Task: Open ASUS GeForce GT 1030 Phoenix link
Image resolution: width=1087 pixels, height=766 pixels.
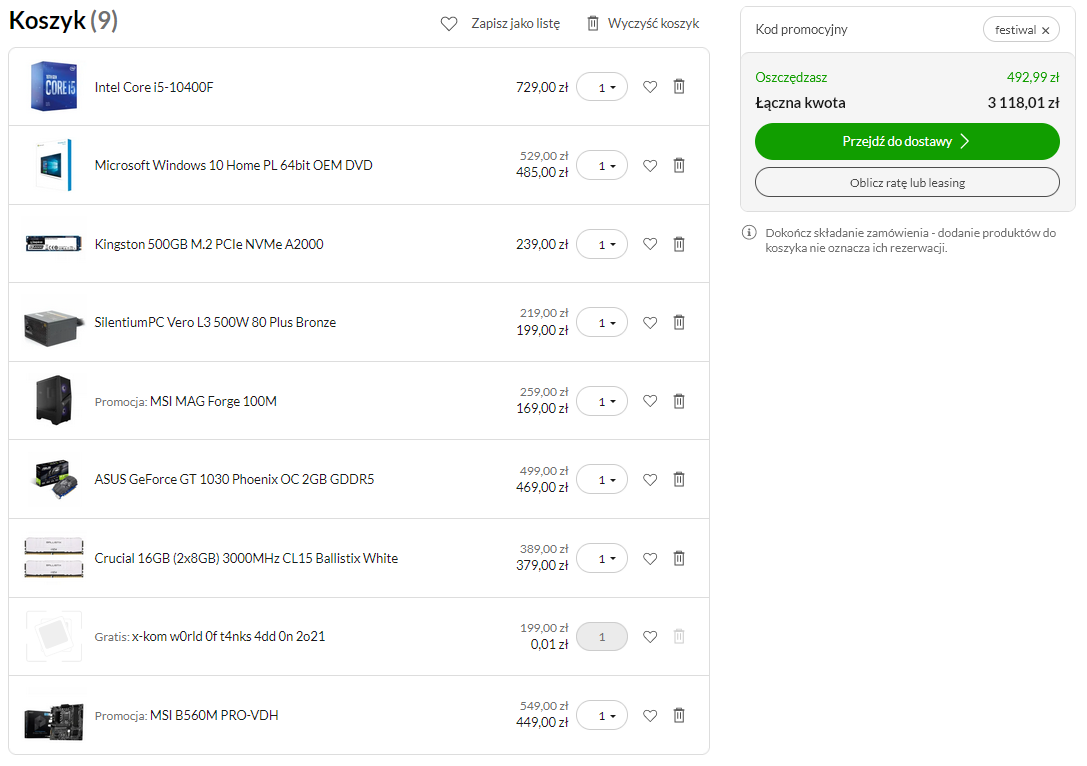Action: coord(234,480)
